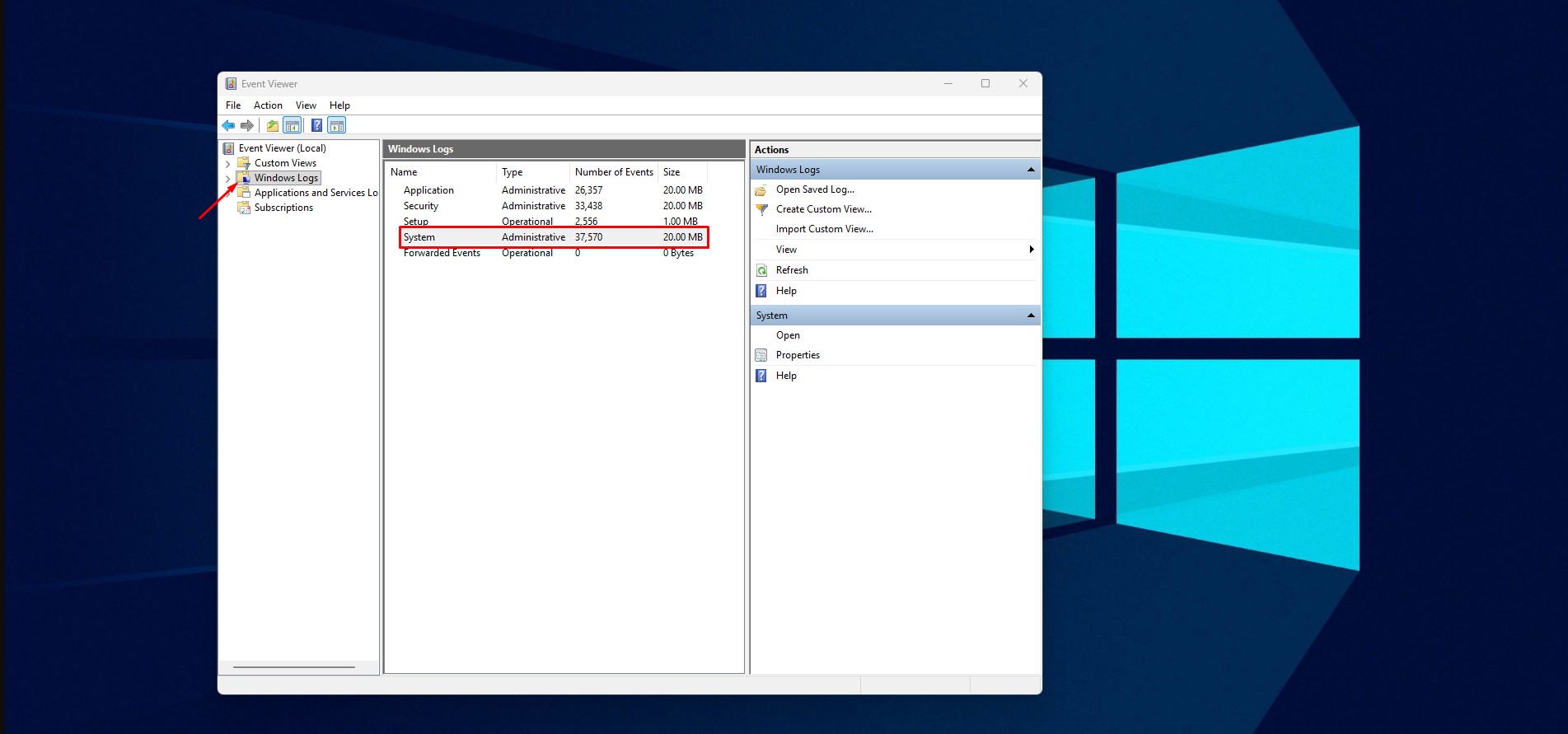Click the Create Custom View funnel icon

(761, 209)
